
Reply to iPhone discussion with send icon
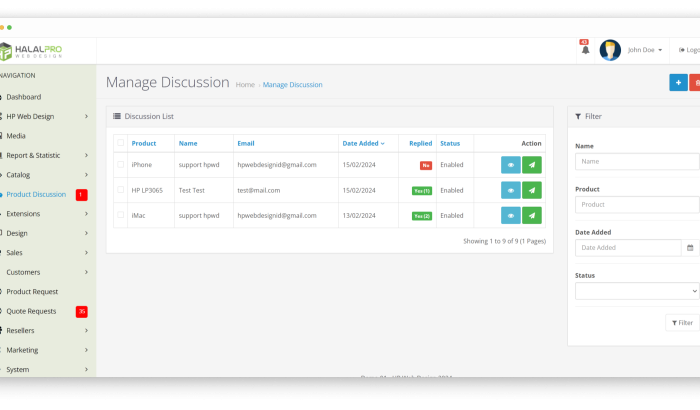[x=532, y=165]
